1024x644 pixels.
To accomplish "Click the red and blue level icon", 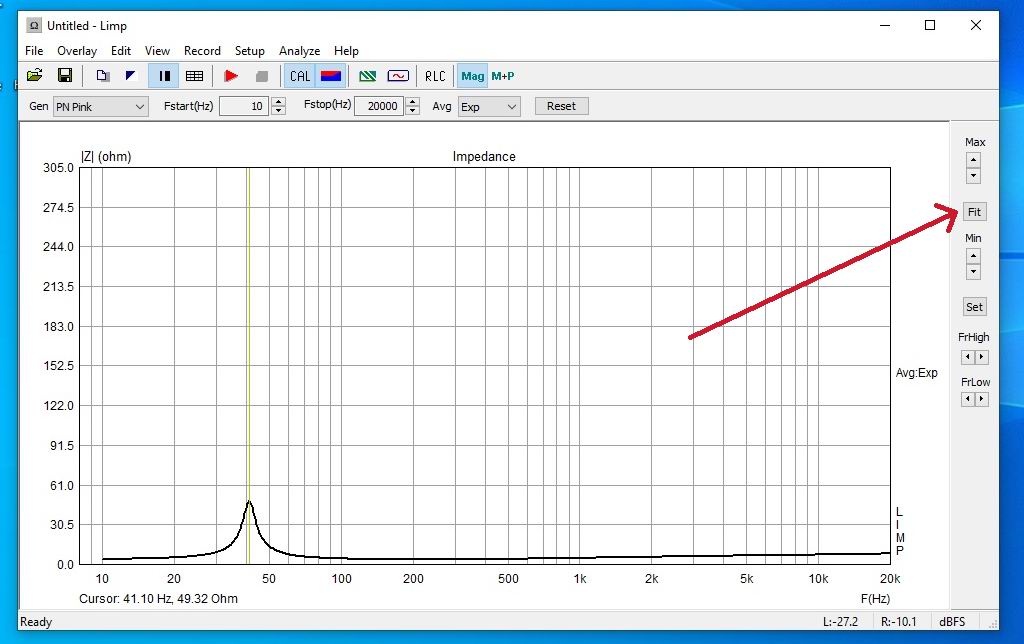I will point(331,76).
